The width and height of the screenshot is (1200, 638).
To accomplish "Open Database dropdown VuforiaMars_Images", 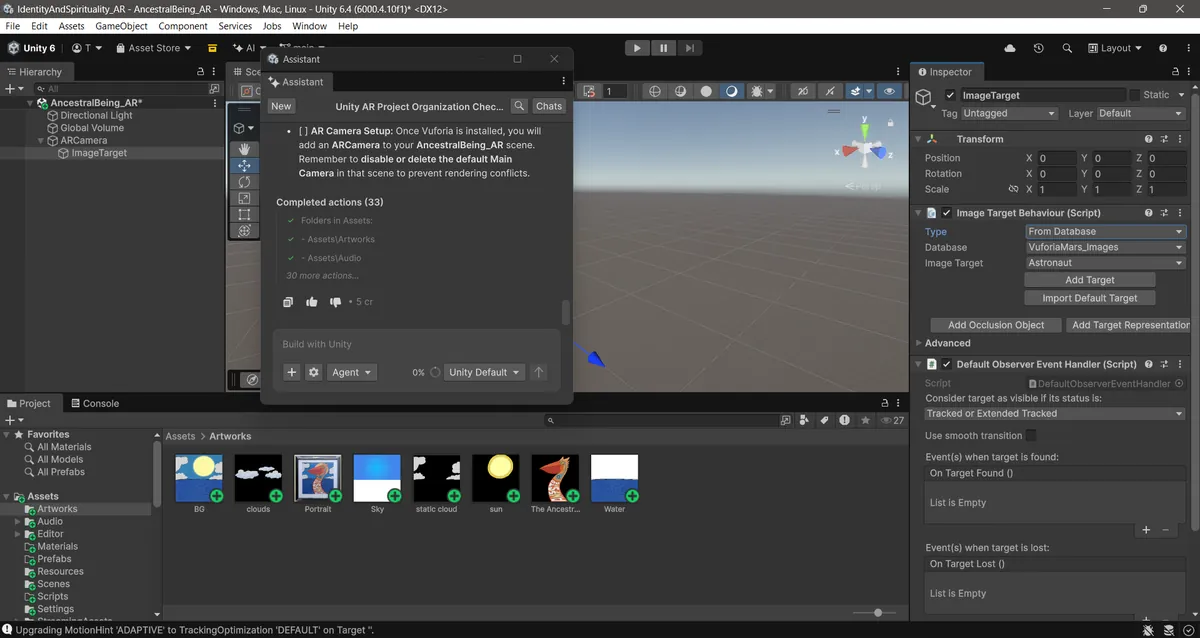I will click(1105, 247).
